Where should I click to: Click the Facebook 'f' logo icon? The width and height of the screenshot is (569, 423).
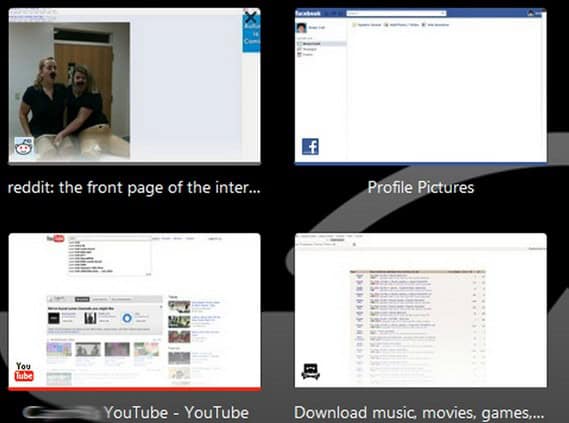click(x=310, y=147)
